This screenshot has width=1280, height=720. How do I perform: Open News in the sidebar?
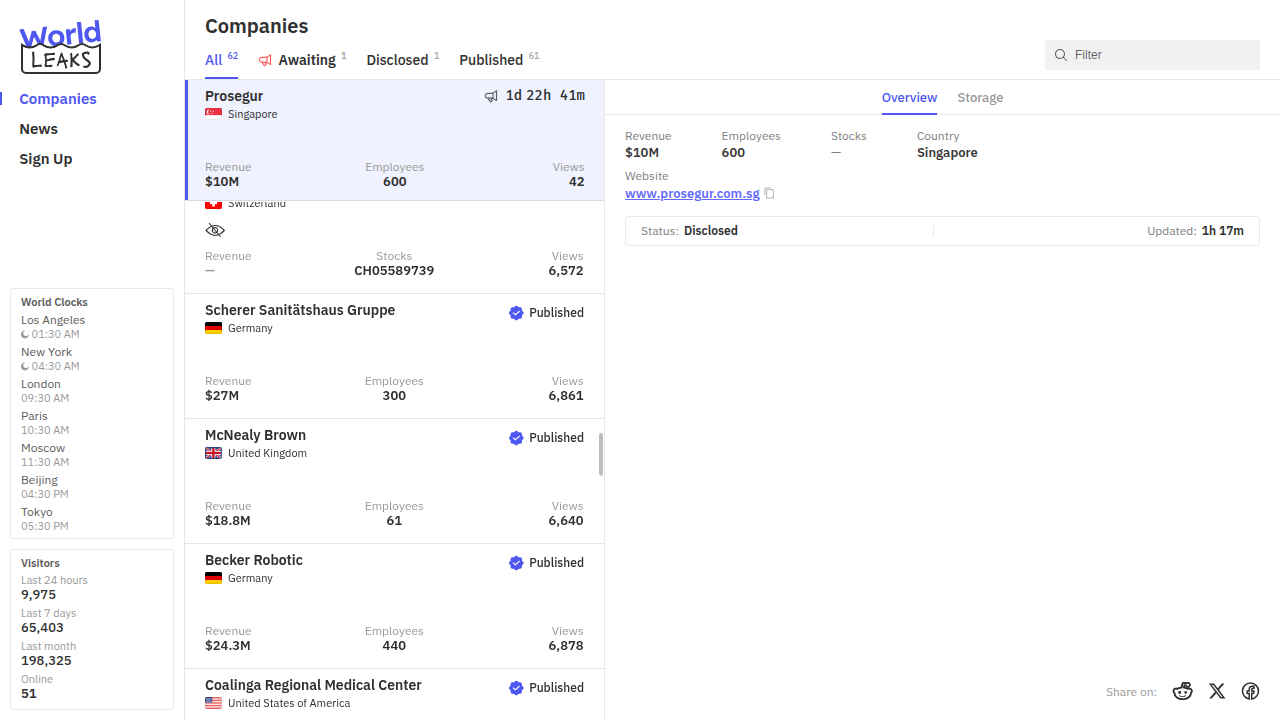[x=39, y=129]
